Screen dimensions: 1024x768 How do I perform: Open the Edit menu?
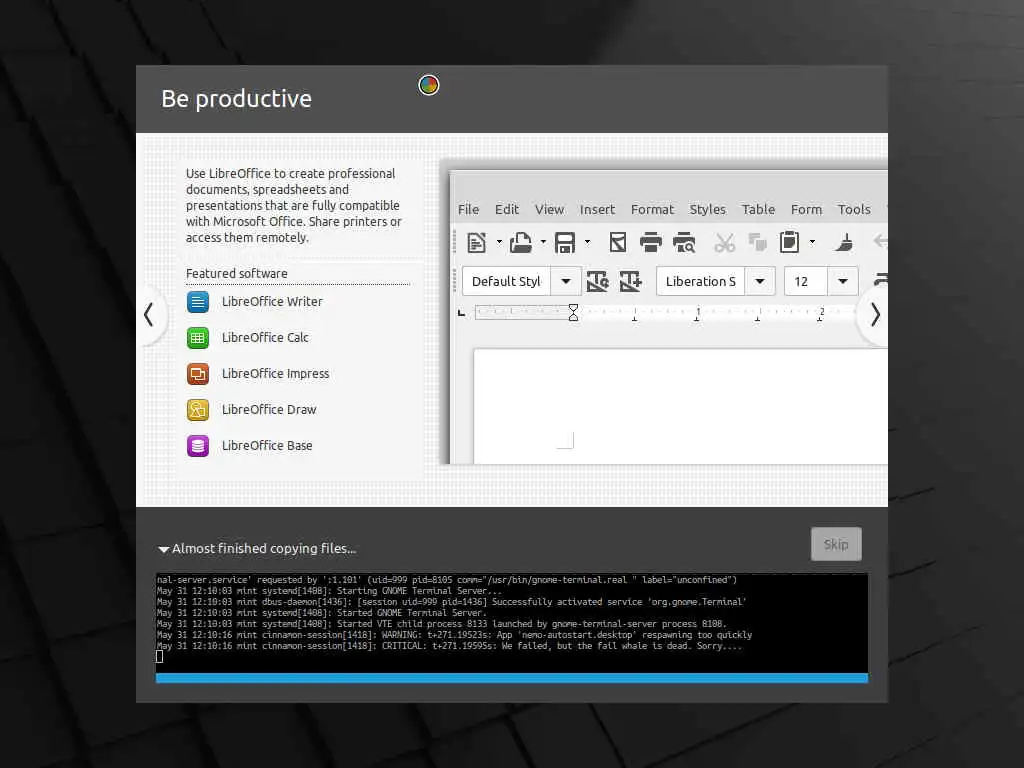pos(507,210)
